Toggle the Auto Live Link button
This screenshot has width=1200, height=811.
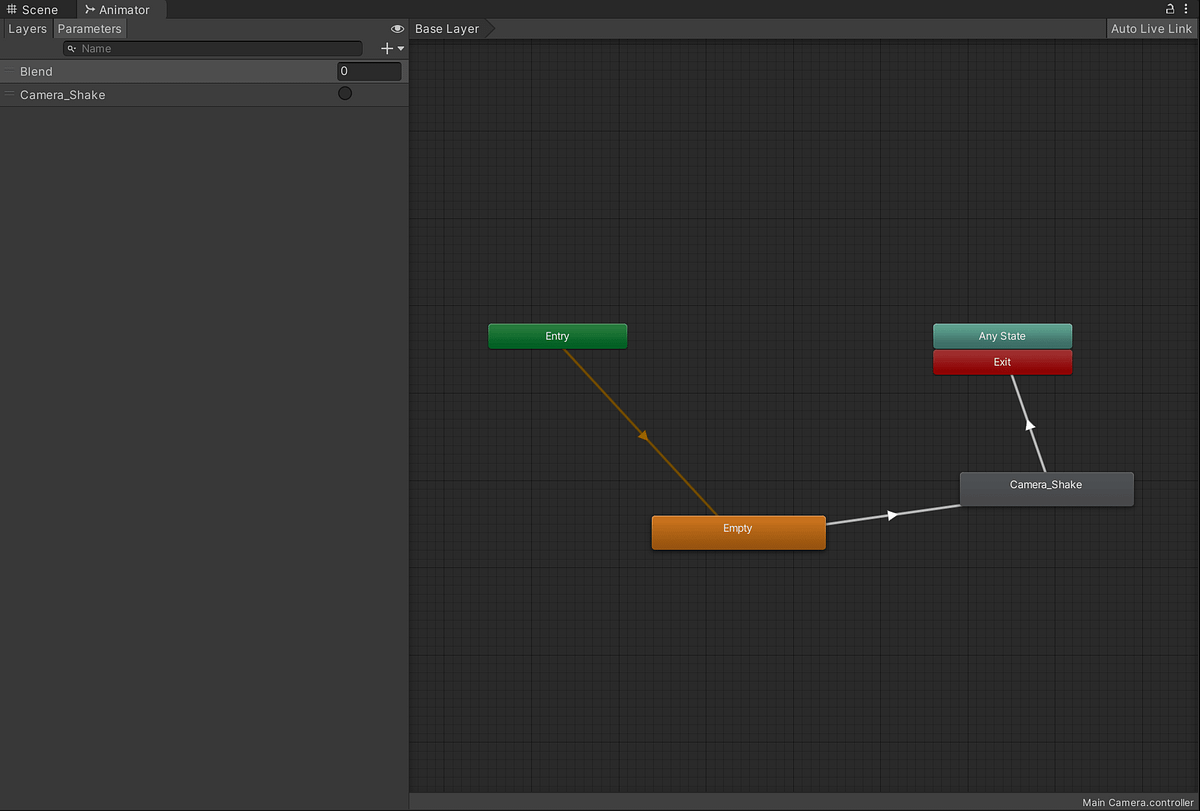(1150, 28)
